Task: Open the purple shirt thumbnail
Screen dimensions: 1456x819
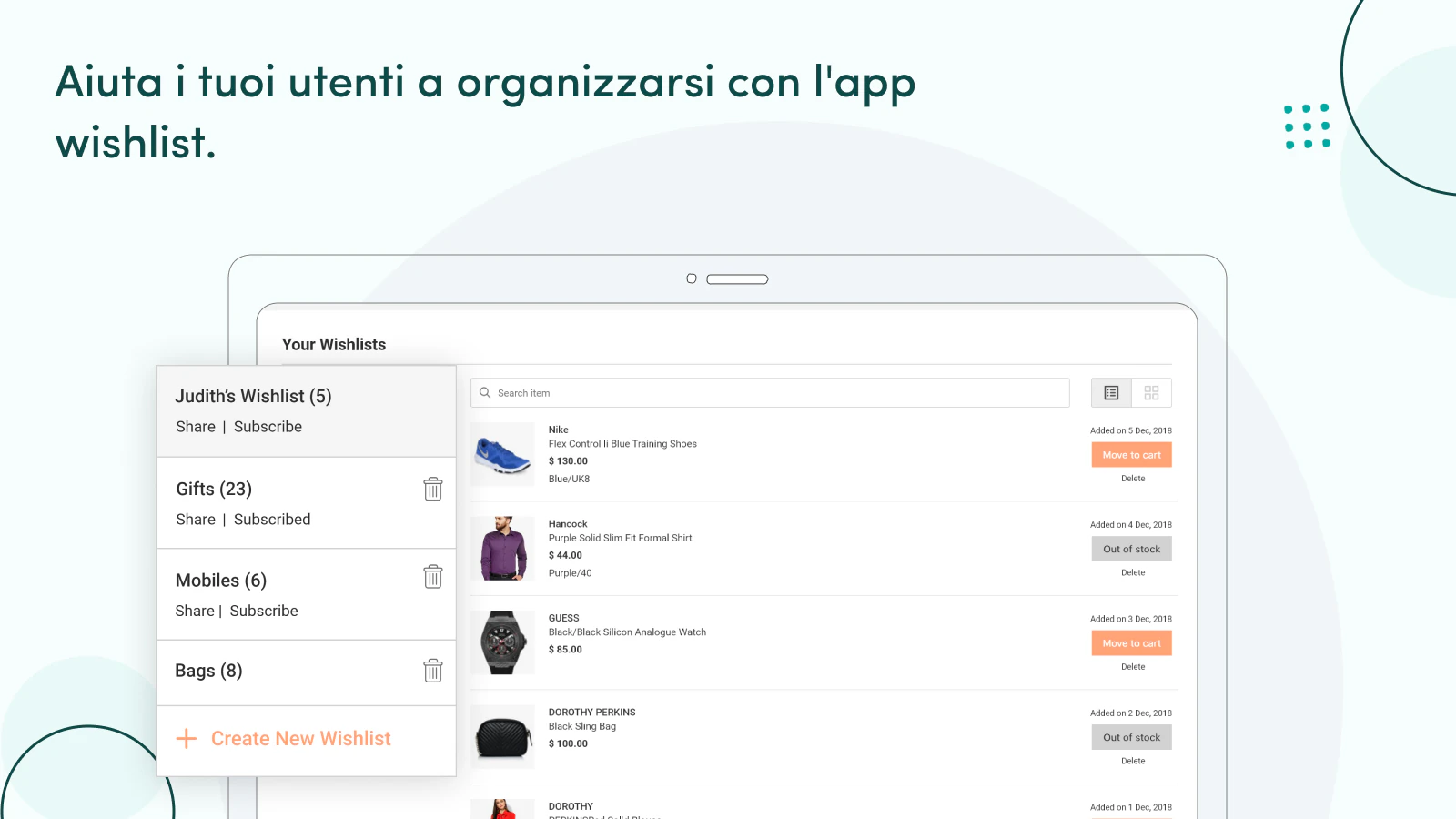Action: point(502,549)
